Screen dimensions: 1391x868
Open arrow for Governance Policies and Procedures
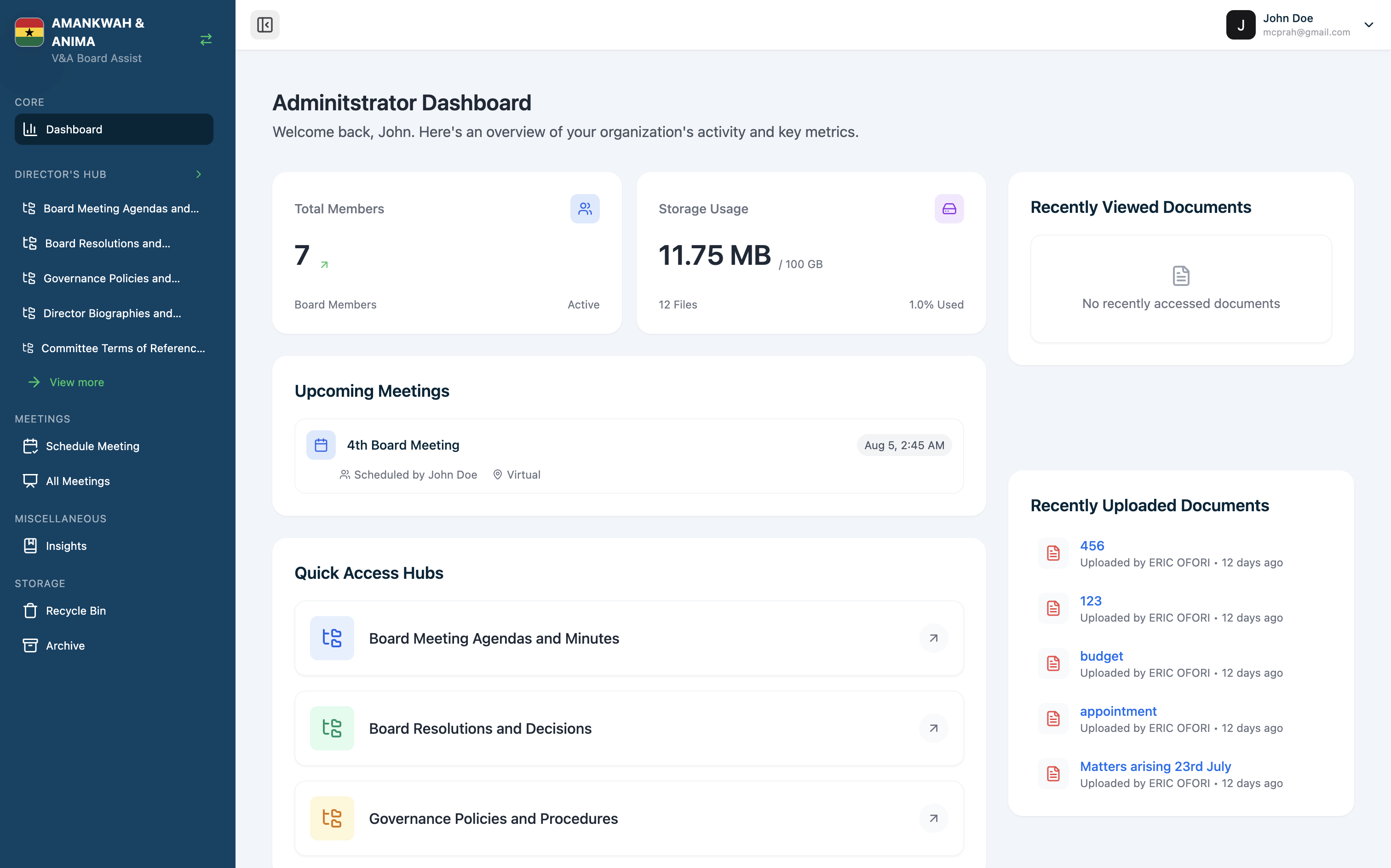(x=933, y=819)
